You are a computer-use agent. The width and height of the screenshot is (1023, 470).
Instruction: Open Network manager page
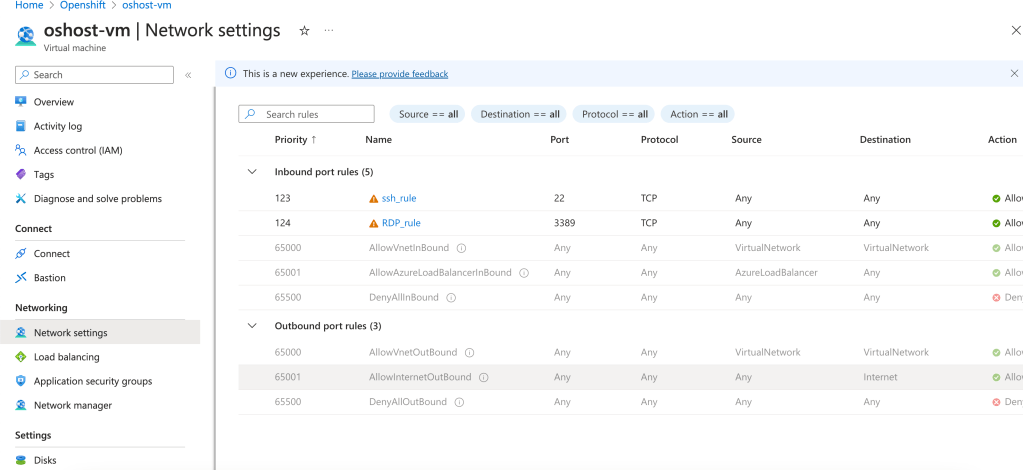[x=73, y=405]
